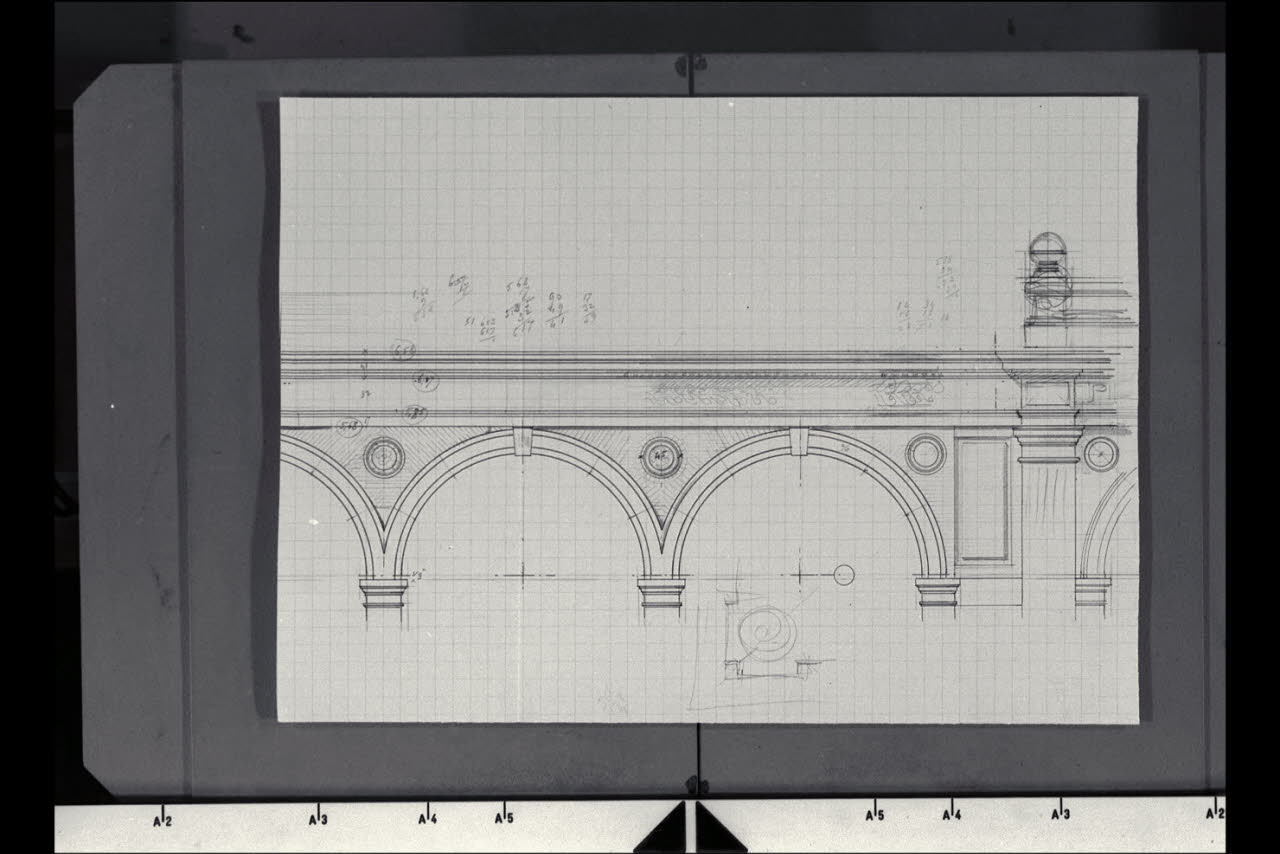Viewport: 1280px width, 854px height.
Task: Click the right A5 marker on the ruler
Action: [874, 814]
